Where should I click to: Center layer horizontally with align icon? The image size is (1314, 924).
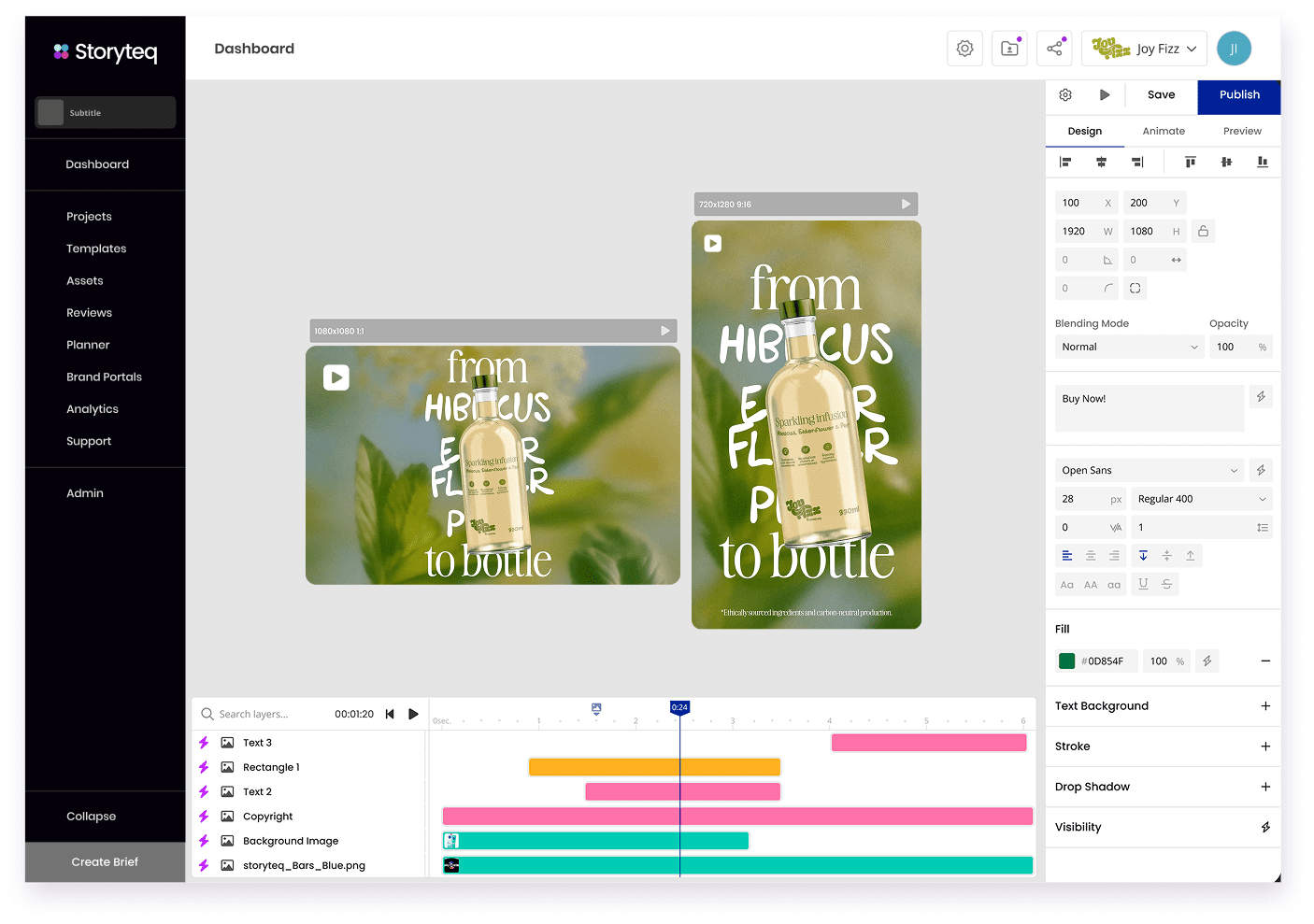coord(1101,163)
